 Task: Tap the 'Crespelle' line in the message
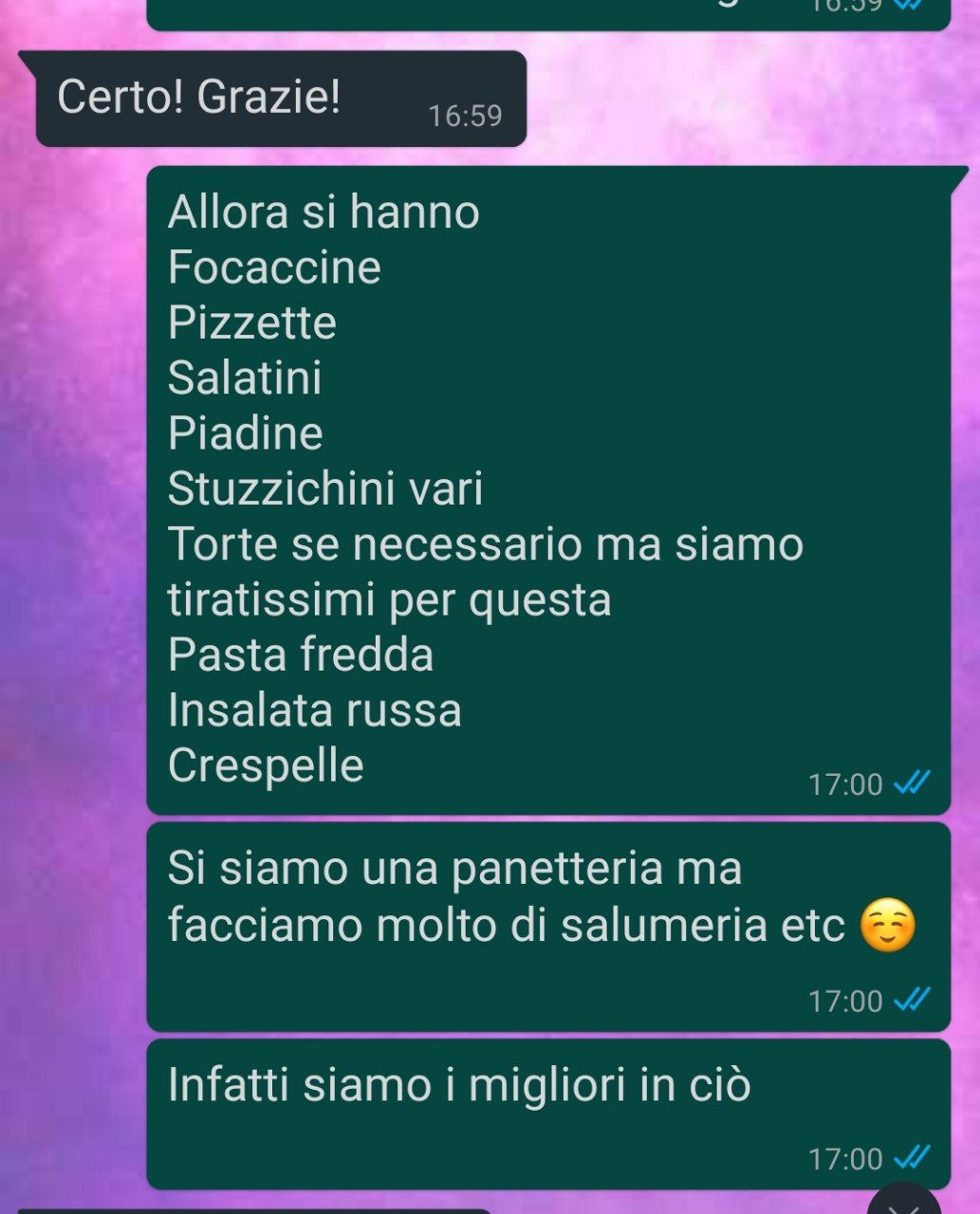point(266,766)
